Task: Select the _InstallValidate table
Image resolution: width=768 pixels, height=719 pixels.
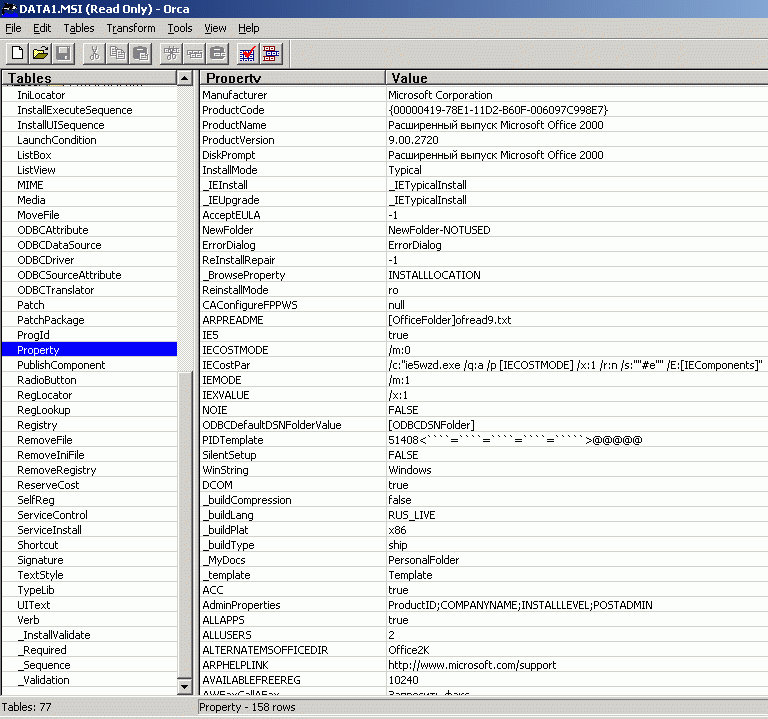Action: click(x=54, y=635)
